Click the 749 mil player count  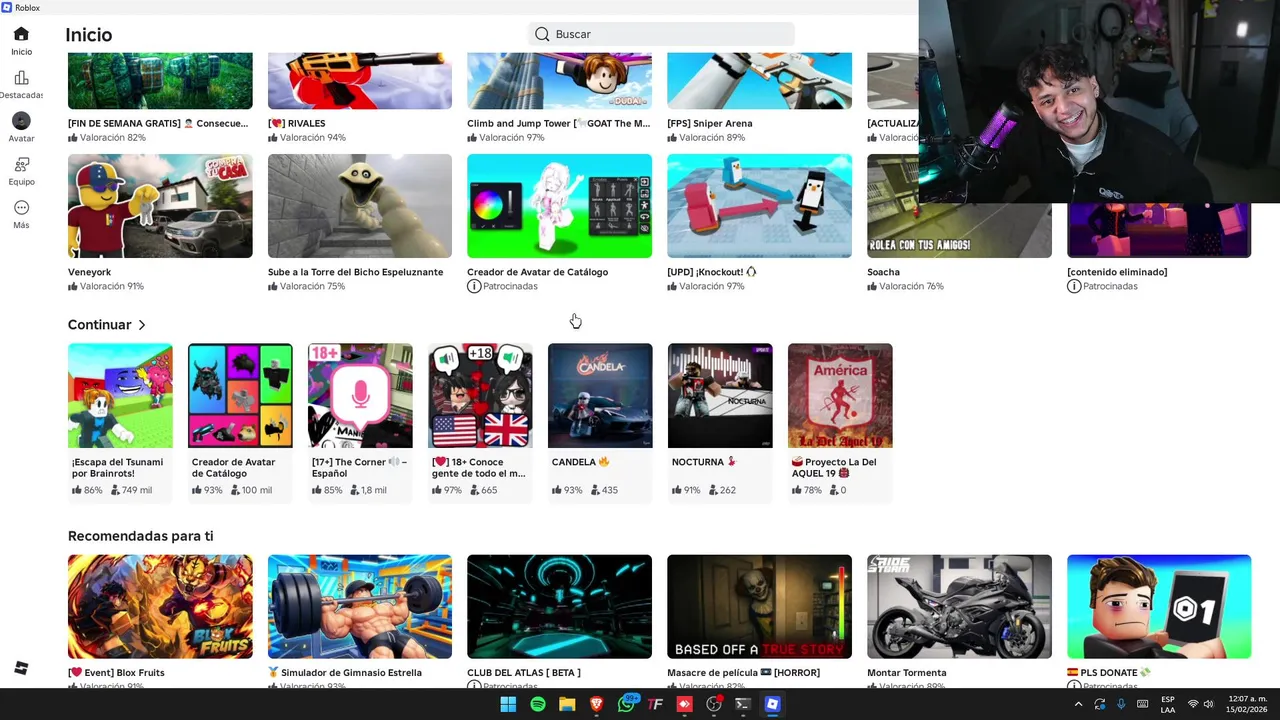(x=131, y=490)
